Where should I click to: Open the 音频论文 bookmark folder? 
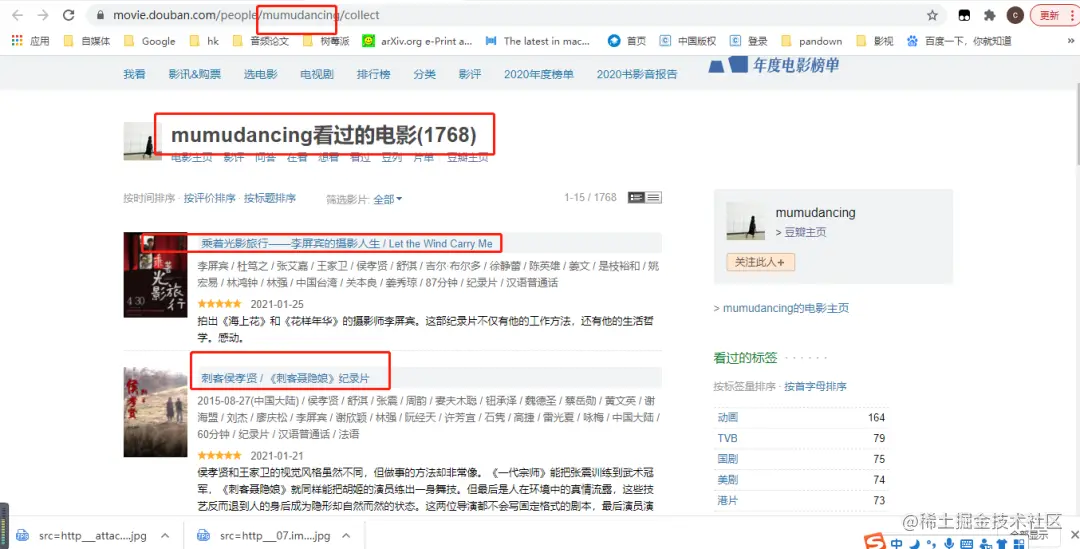[x=260, y=41]
